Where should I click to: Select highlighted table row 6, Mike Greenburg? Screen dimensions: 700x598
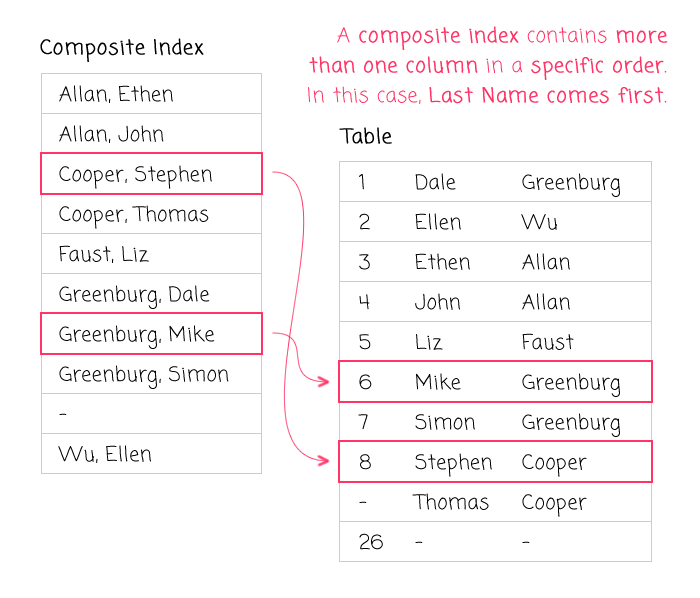495,382
